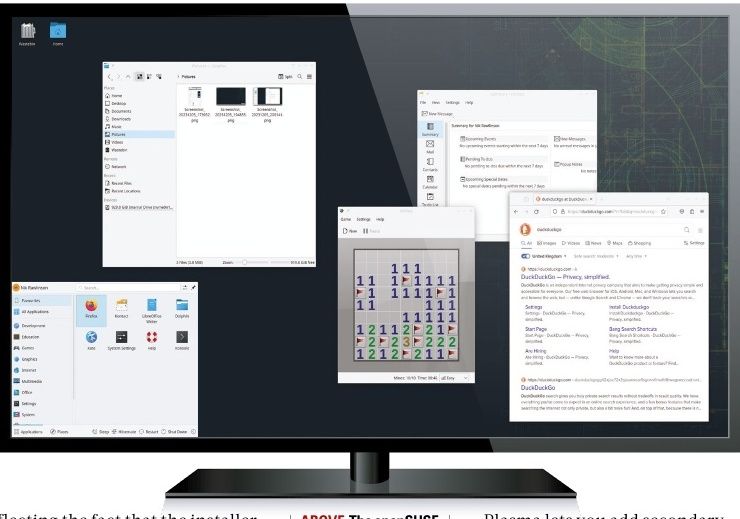Click New Message in Kontact toolbar
This screenshot has height=519, width=740.
[x=437, y=114]
